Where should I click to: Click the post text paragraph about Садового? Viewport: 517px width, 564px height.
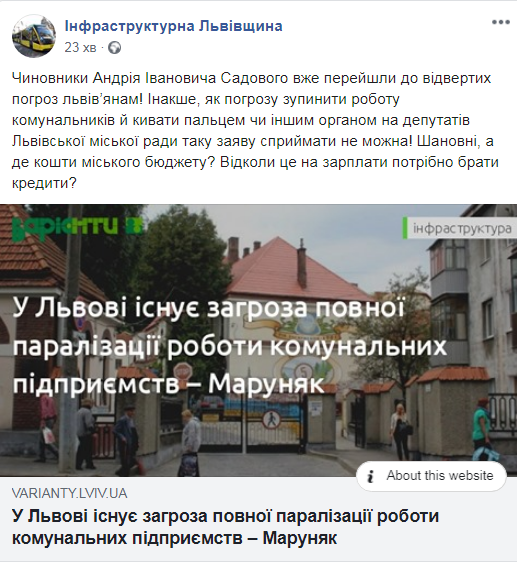pos(255,130)
